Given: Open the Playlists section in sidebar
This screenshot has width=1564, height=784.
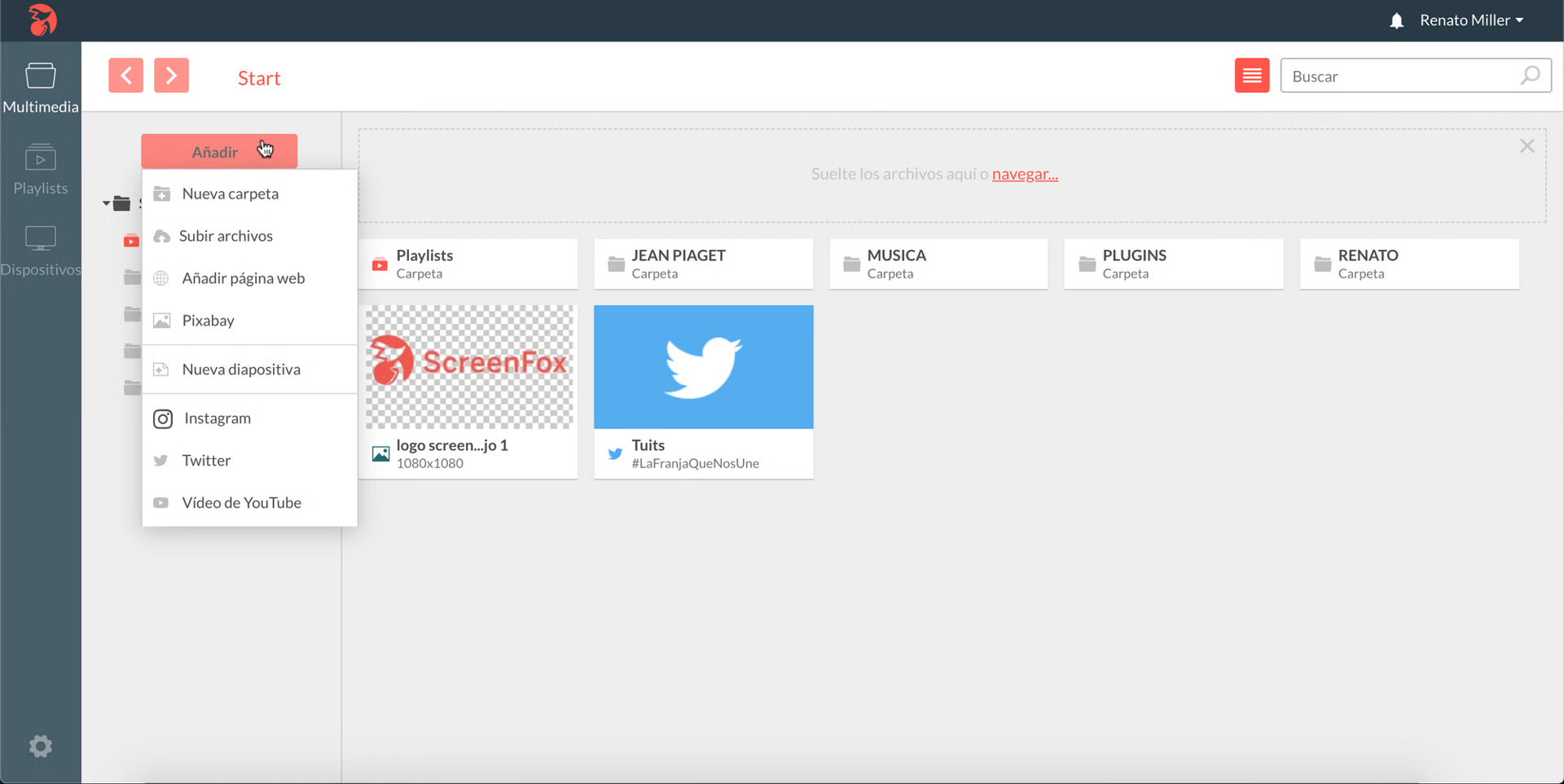Looking at the screenshot, I should coord(41,169).
